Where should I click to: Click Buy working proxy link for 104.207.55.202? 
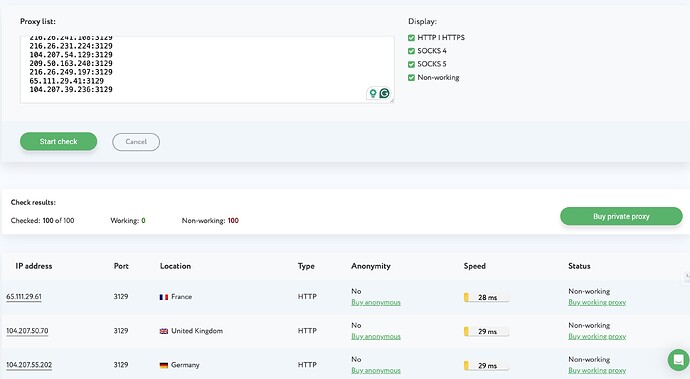[597, 371]
